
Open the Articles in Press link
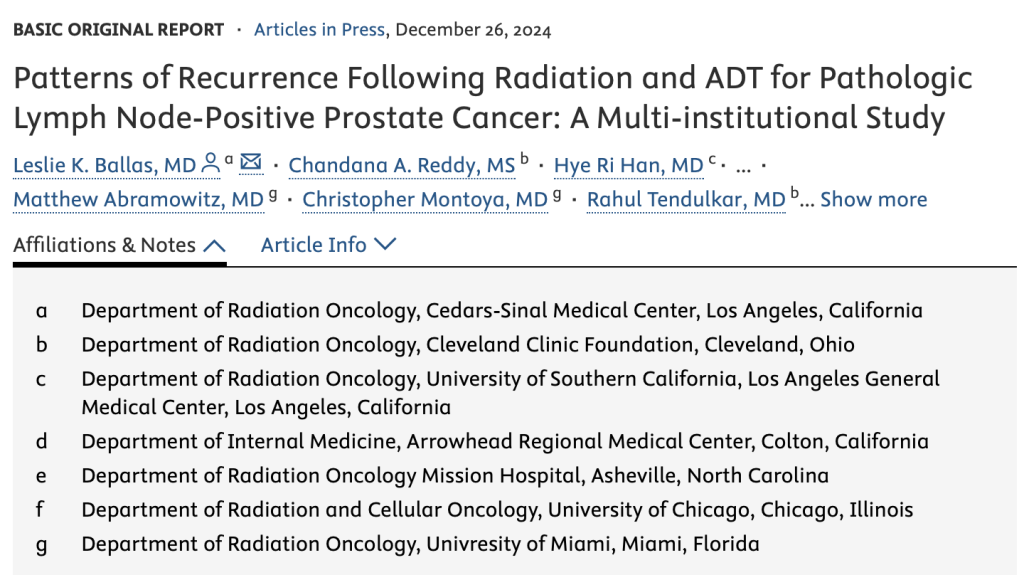coord(319,30)
